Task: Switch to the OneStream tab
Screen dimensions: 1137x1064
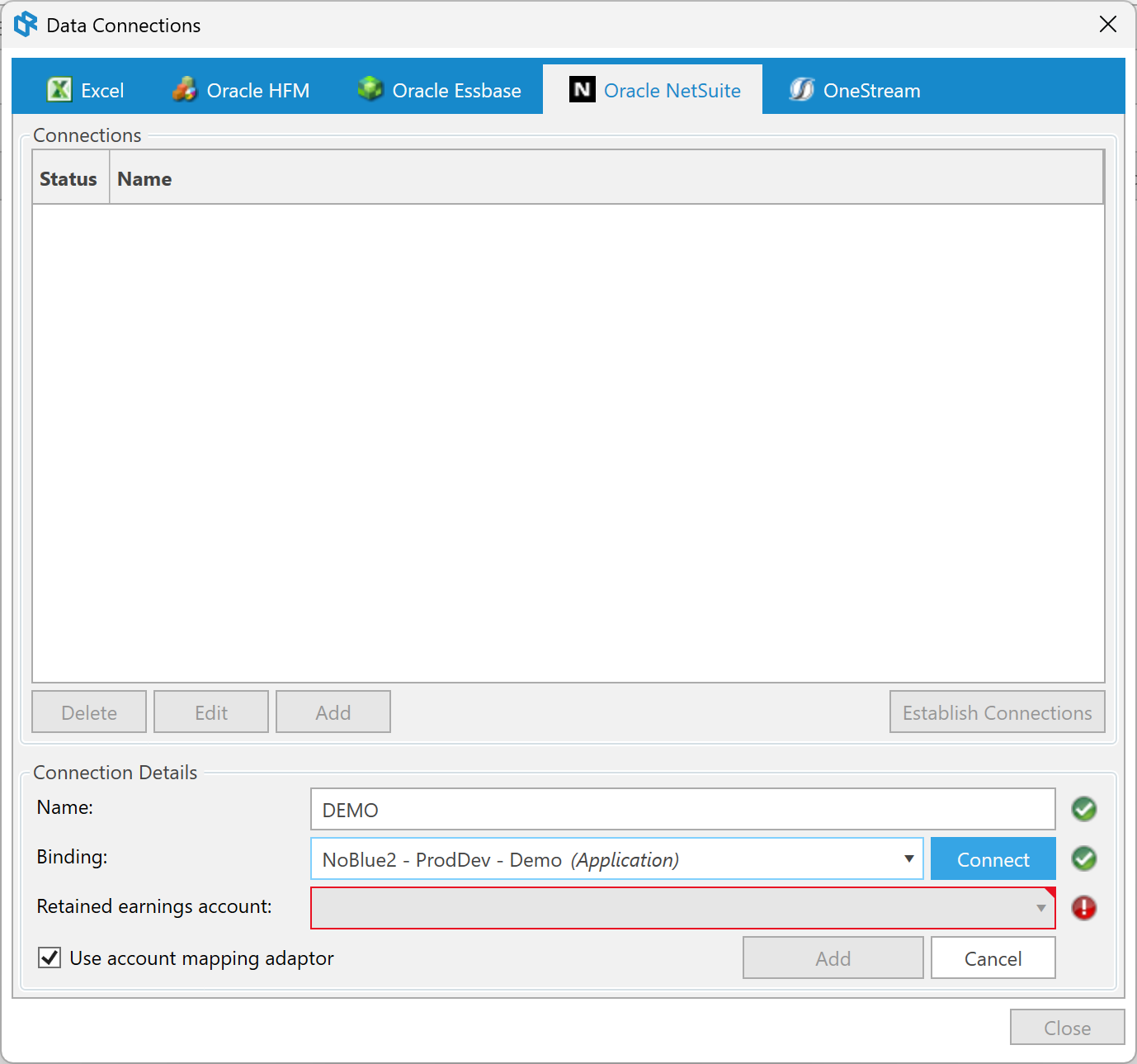Action: (855, 89)
